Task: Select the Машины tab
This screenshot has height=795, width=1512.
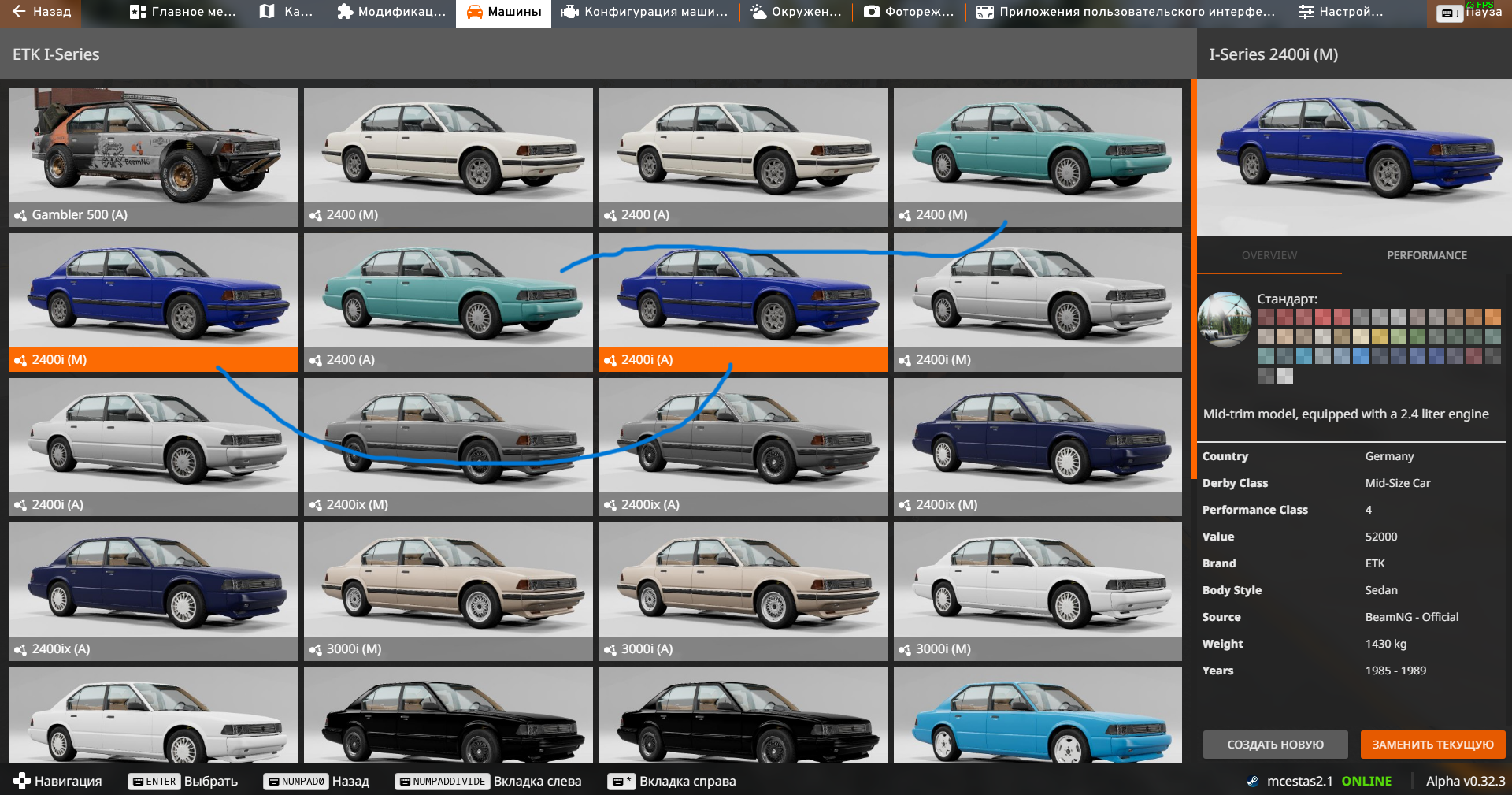Action: click(503, 13)
